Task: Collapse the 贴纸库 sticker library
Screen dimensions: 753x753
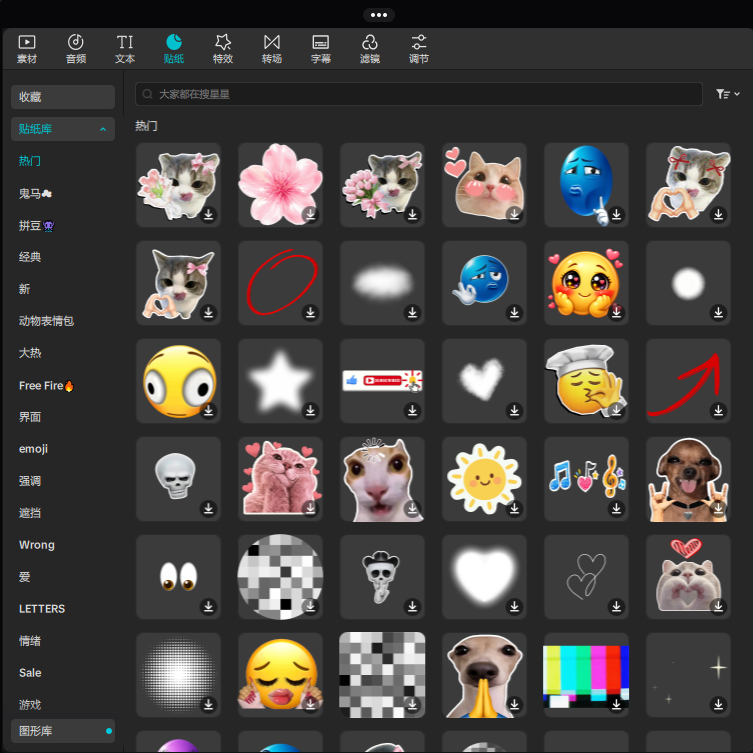Action: tap(63, 129)
